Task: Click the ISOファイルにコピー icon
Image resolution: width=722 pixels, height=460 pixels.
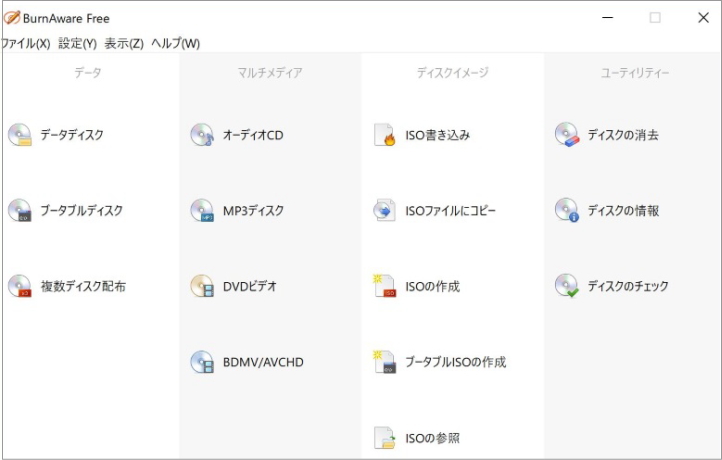Action: click(x=385, y=211)
